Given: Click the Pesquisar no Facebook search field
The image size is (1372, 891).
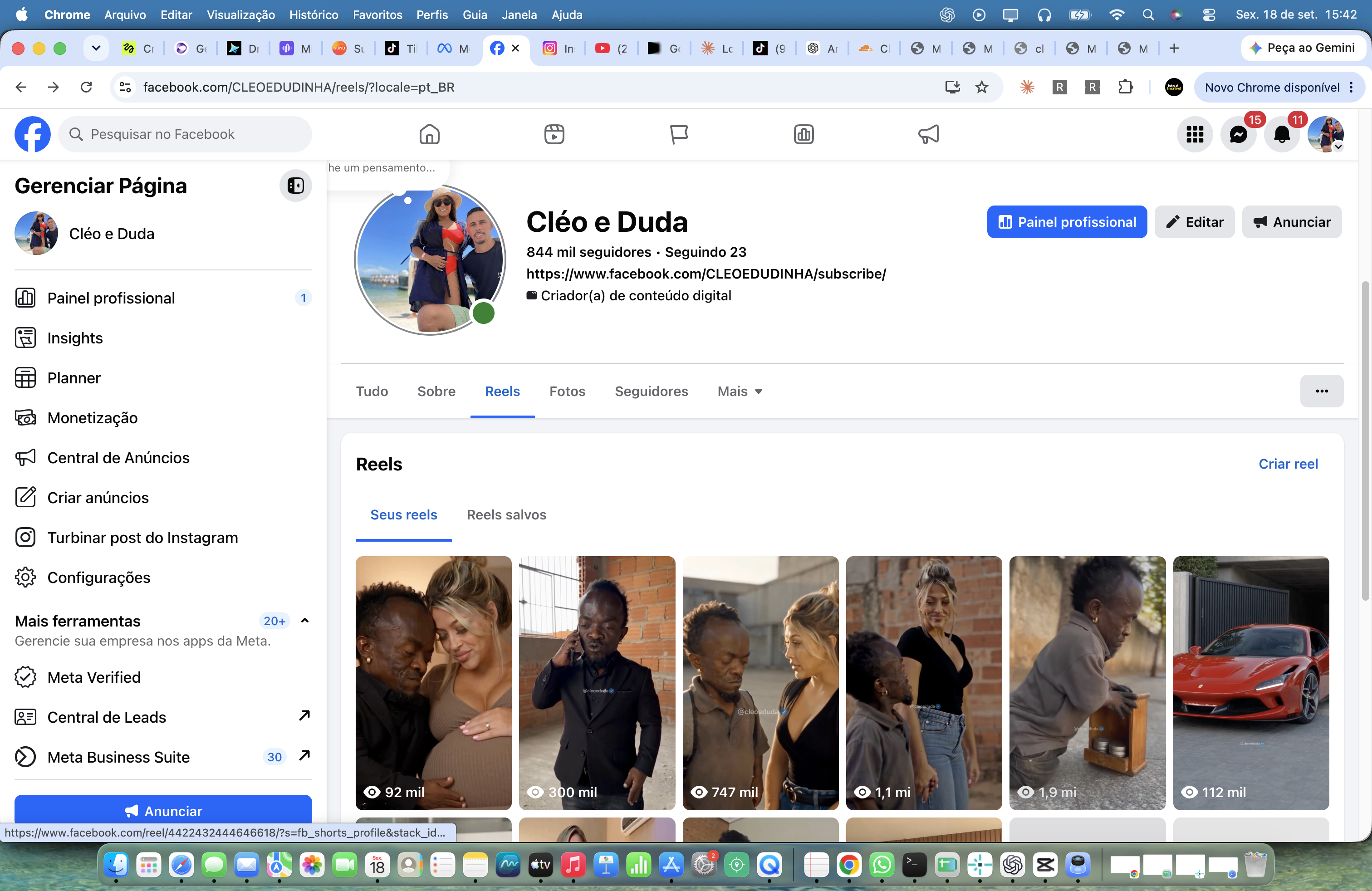Looking at the screenshot, I should tap(185, 134).
